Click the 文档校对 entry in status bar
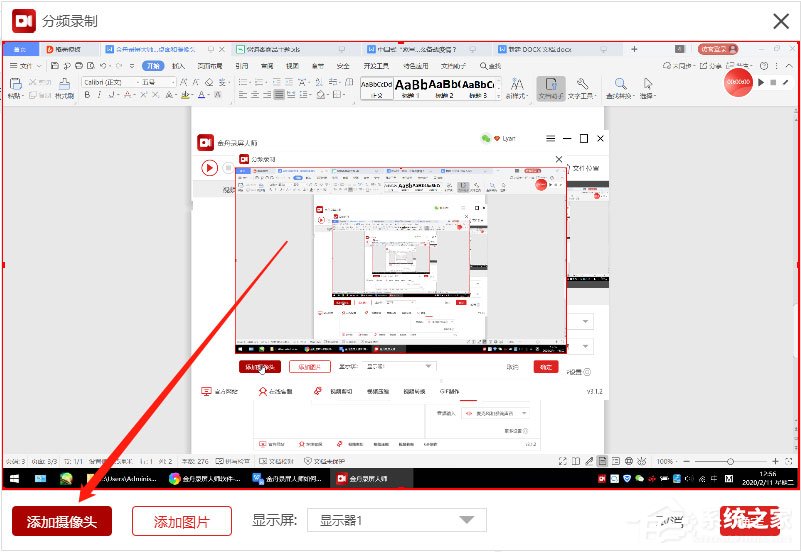 pyautogui.click(x=276, y=461)
